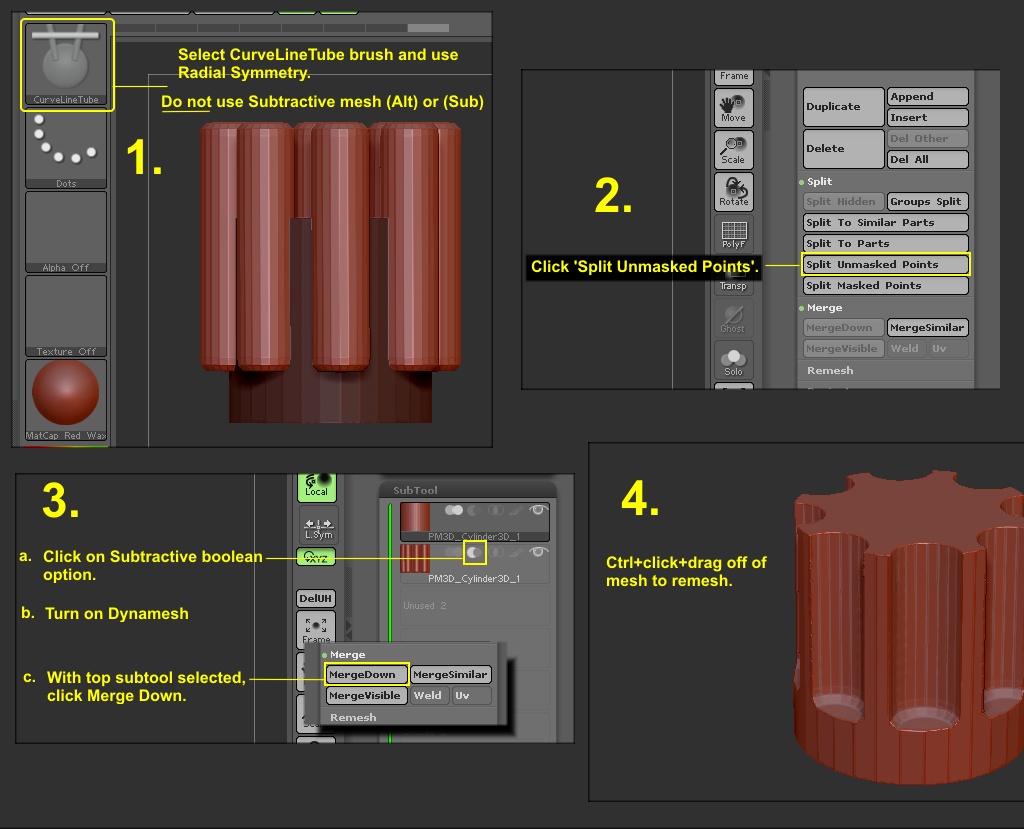This screenshot has width=1024, height=829.
Task: Set union mode on second subtool
Action: 454,553
